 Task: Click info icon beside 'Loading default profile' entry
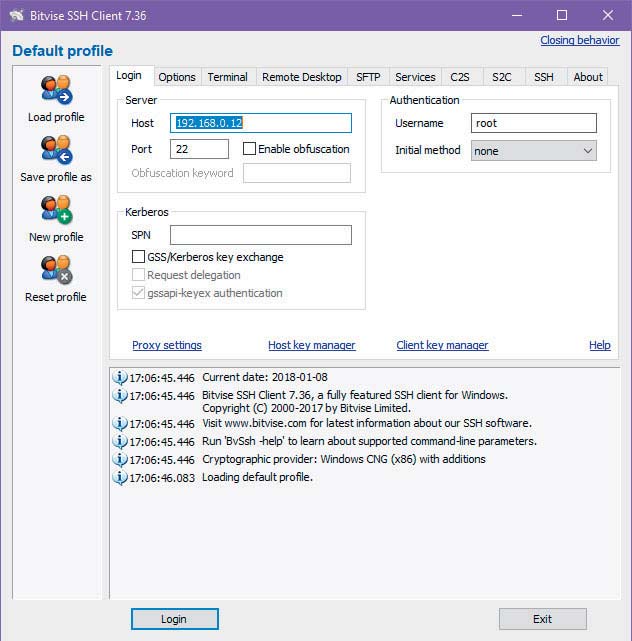pos(120,477)
